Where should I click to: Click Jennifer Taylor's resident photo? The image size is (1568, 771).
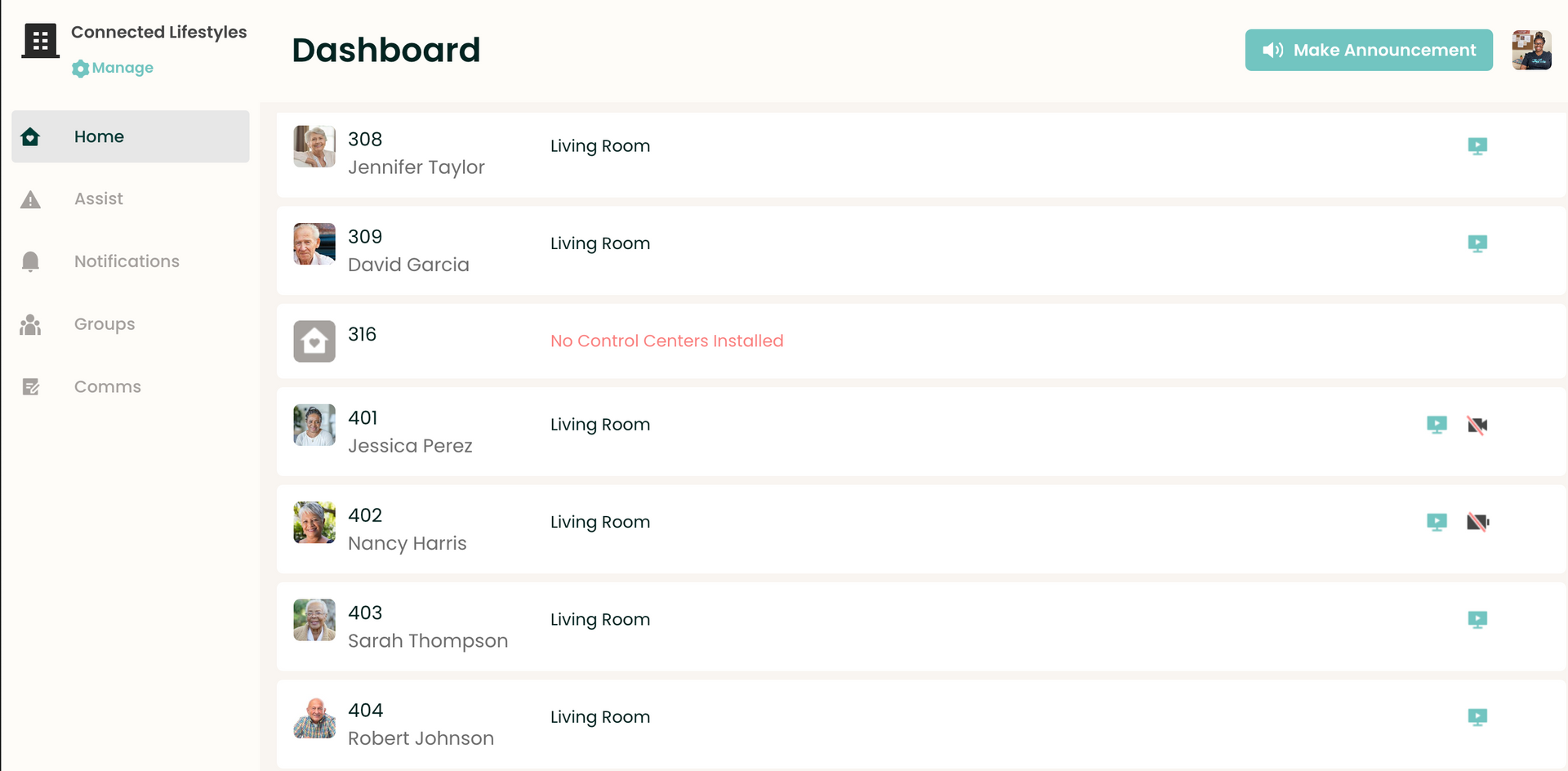pos(314,146)
